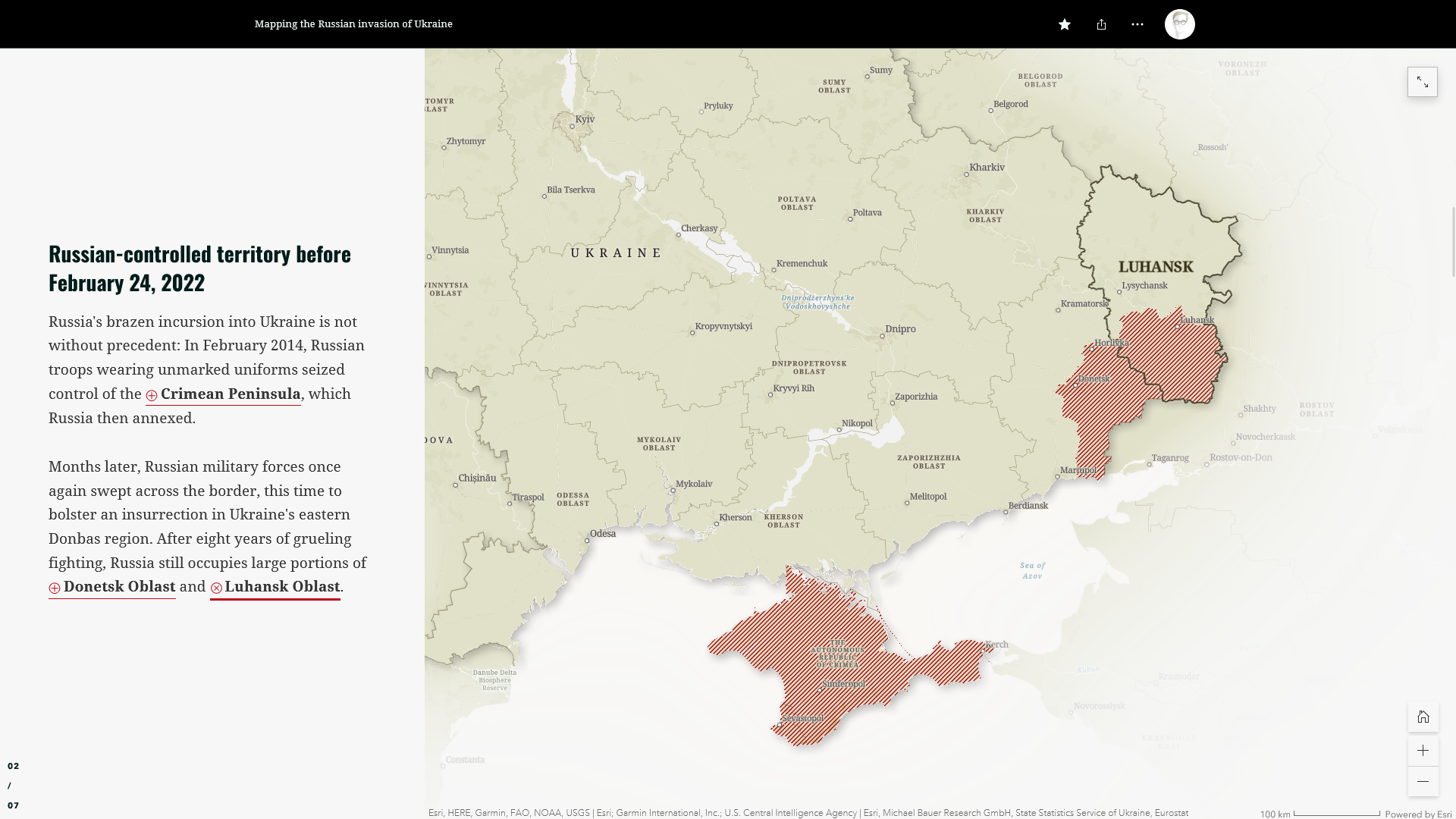
Task: Toggle Crimean Peninsula map highlight
Action: [x=230, y=394]
